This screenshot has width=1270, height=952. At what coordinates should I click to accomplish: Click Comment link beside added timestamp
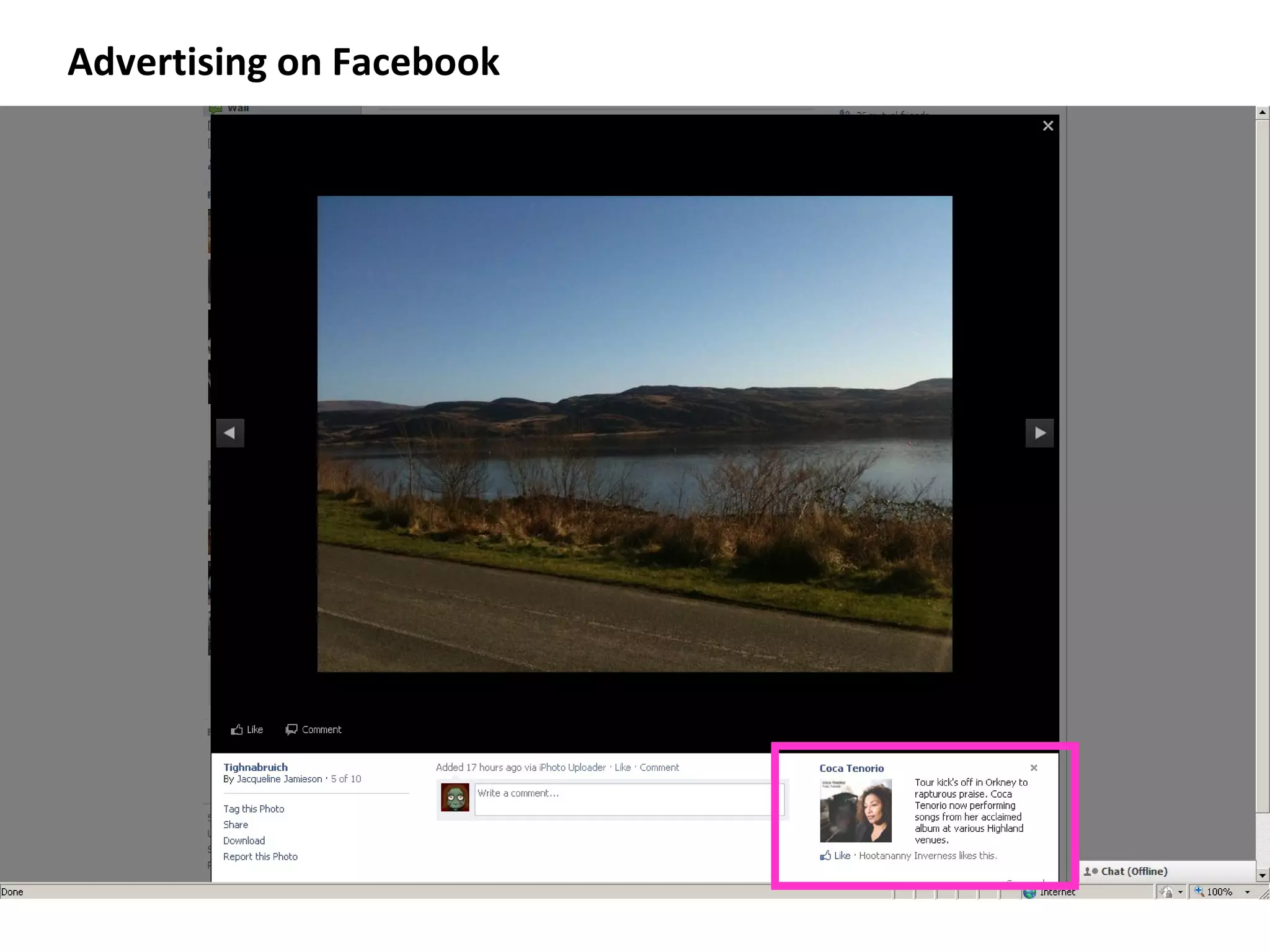[659, 767]
